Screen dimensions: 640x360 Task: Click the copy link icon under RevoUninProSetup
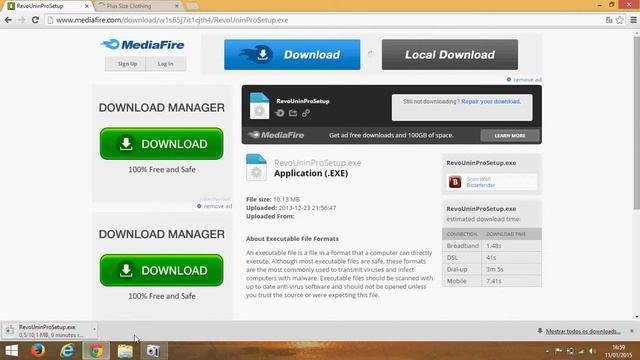306,113
